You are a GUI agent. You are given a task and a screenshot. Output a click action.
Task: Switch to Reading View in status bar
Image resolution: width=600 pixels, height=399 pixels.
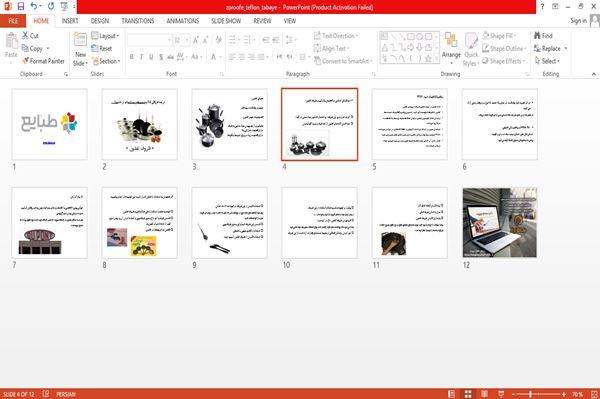[x=484, y=394]
